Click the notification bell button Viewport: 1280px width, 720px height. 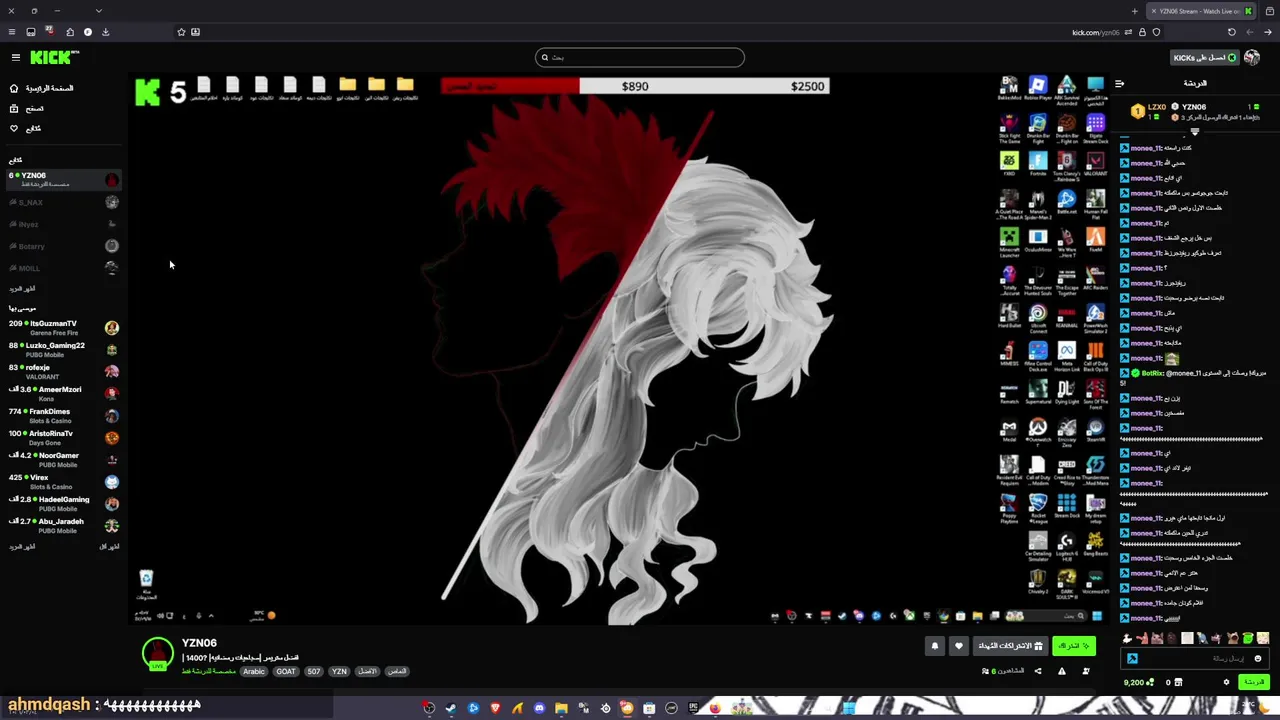(x=935, y=646)
